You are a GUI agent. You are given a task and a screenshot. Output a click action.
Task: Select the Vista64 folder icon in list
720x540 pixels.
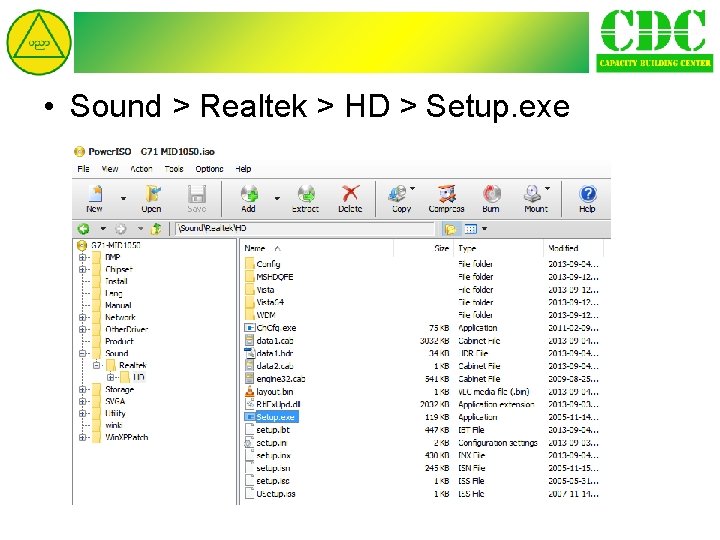pos(249,302)
